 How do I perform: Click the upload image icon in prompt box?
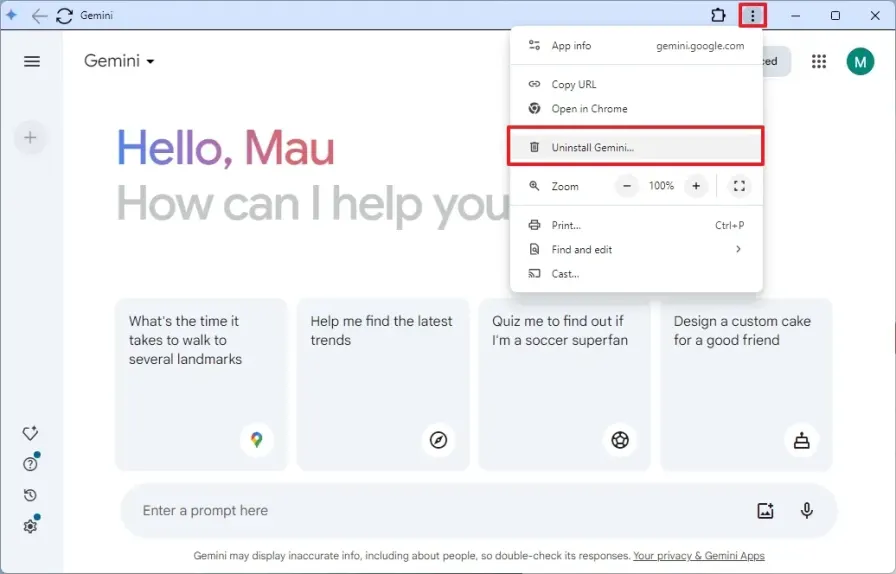(765, 511)
